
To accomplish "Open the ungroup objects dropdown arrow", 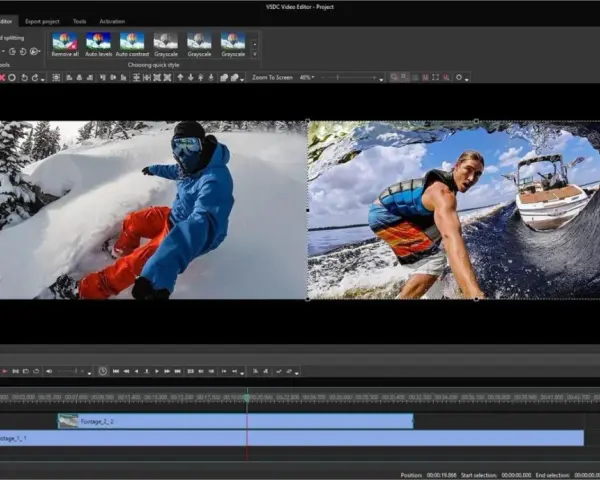I will pos(242,80).
